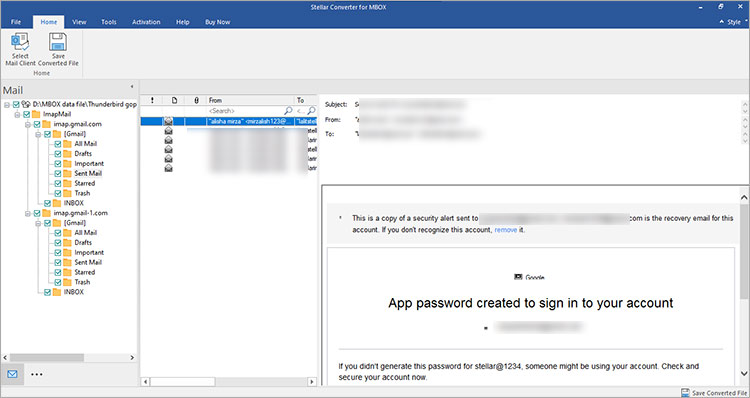Select Sent Mail folder under imap.gmail-1.com
The width and height of the screenshot is (750, 398).
click(x=88, y=262)
